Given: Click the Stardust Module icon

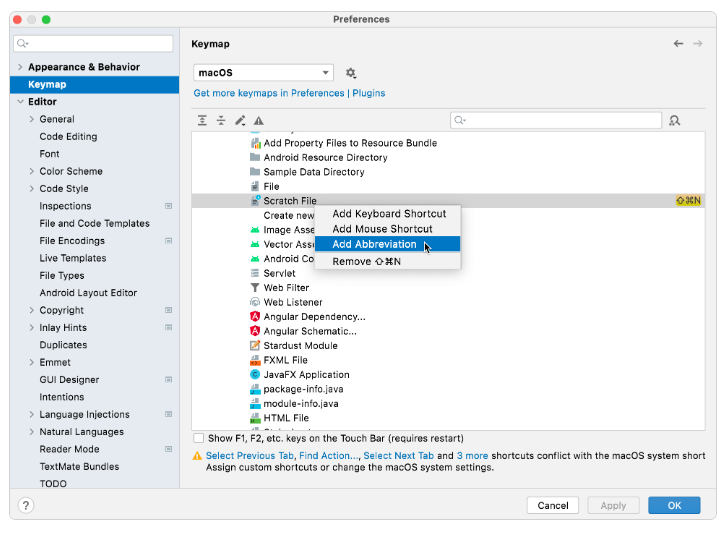Looking at the screenshot, I should click(x=255, y=345).
